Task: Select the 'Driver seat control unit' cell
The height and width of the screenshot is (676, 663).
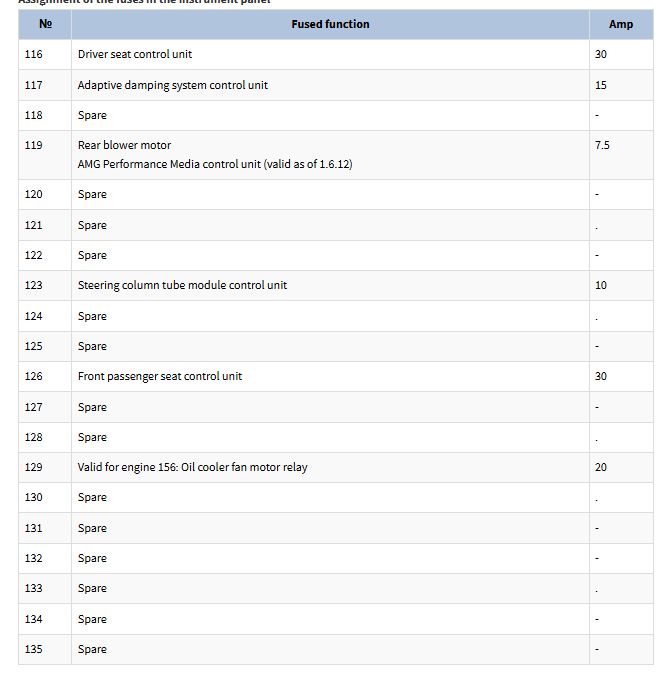Action: 330,54
